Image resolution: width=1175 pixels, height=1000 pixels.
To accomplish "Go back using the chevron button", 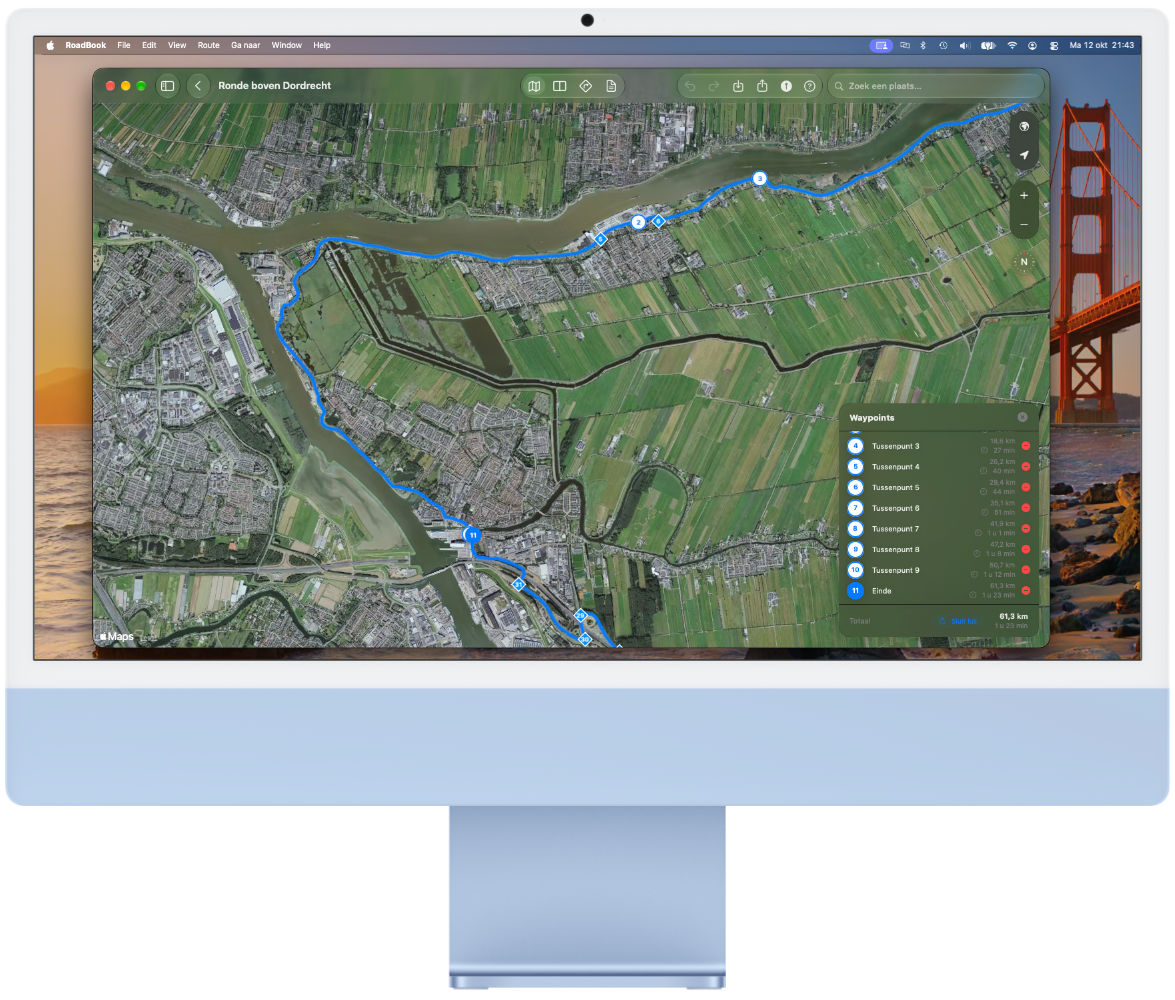I will pyautogui.click(x=198, y=86).
